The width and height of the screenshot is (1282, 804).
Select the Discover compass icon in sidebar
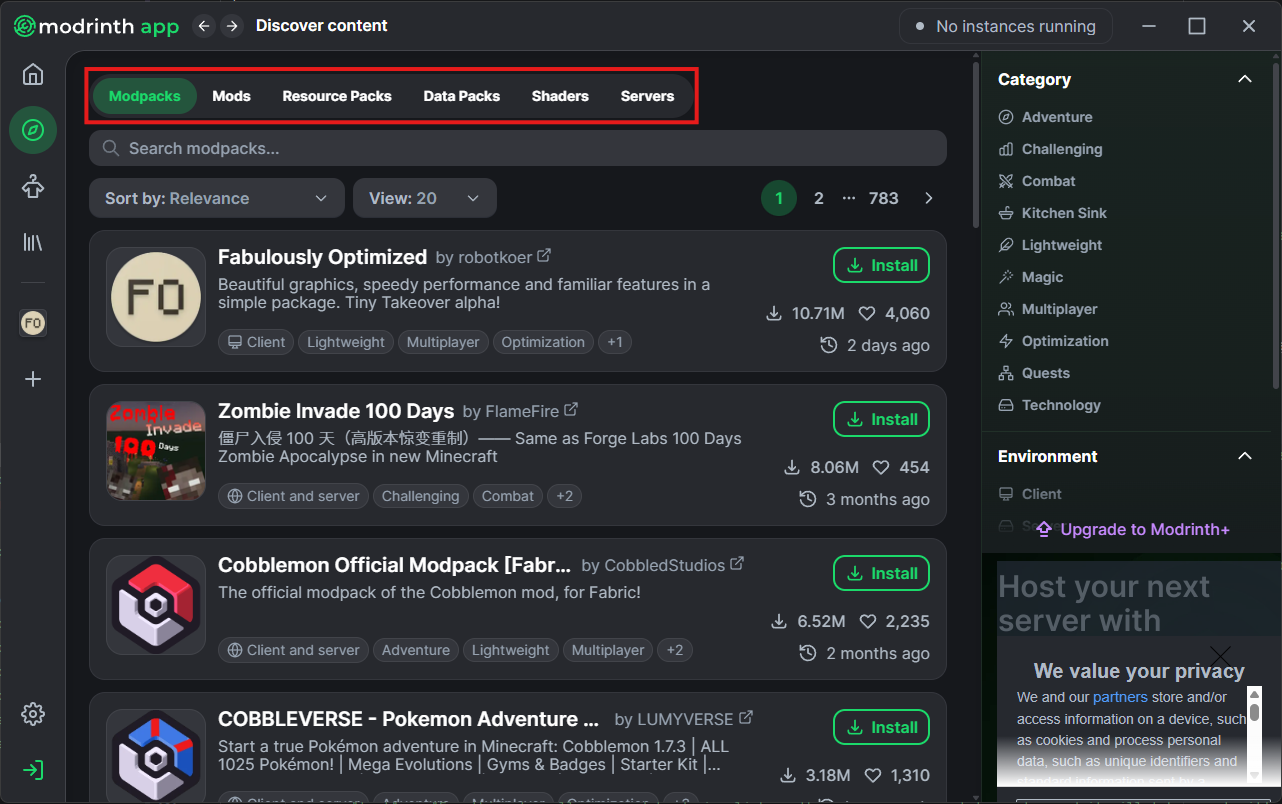32,130
